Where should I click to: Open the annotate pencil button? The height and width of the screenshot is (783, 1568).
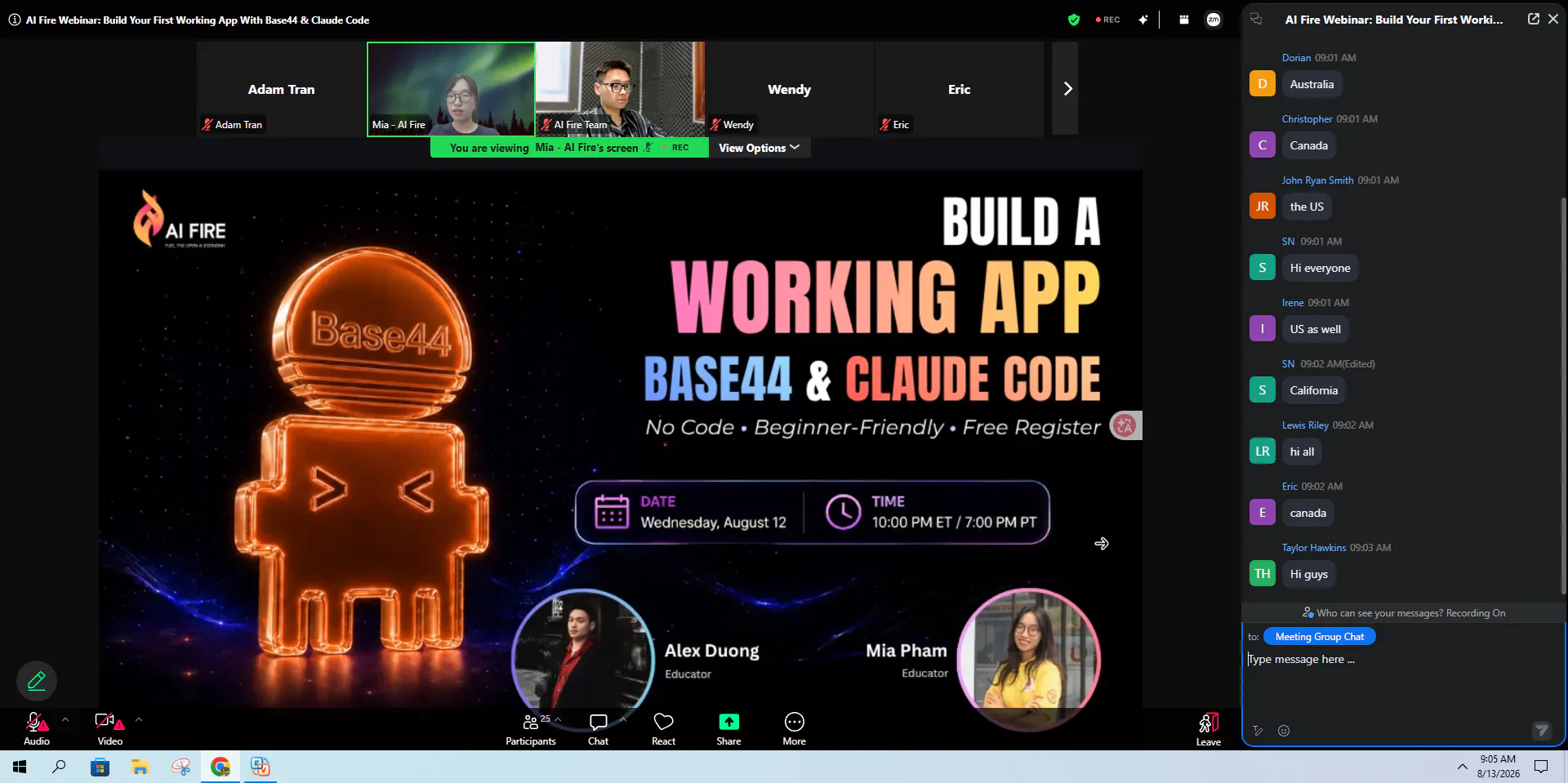tap(37, 680)
